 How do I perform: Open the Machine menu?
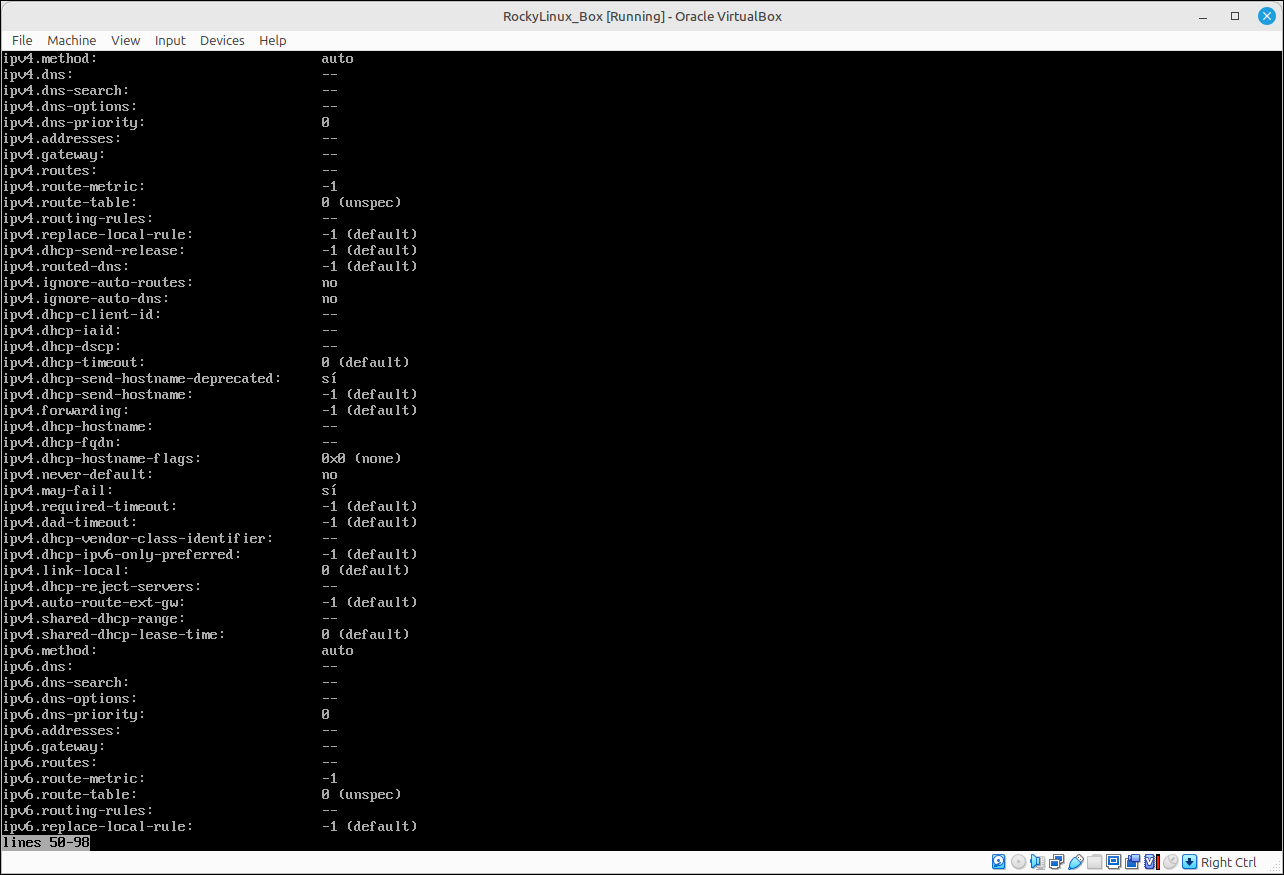72,40
